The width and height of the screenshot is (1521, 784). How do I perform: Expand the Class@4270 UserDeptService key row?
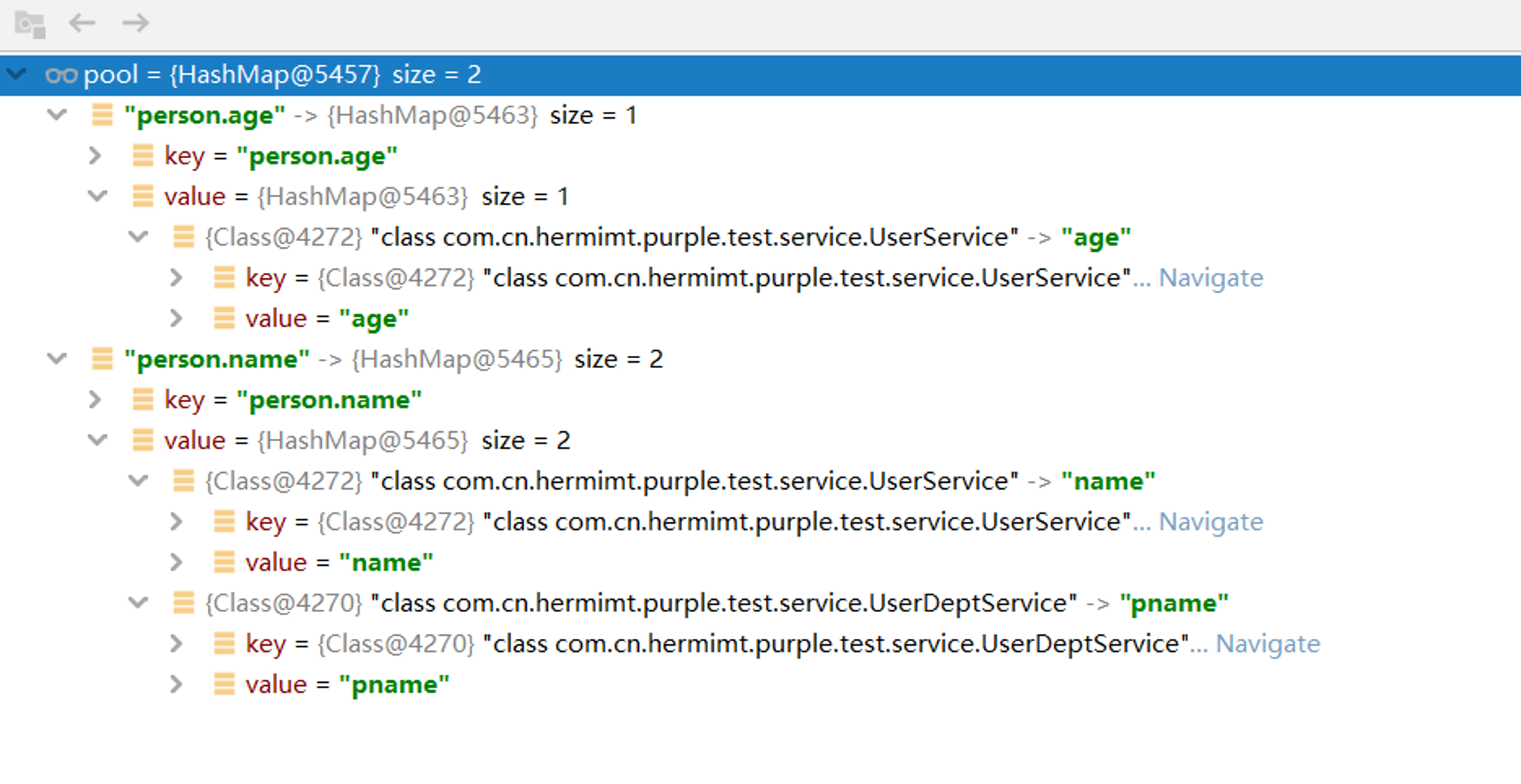click(x=176, y=644)
